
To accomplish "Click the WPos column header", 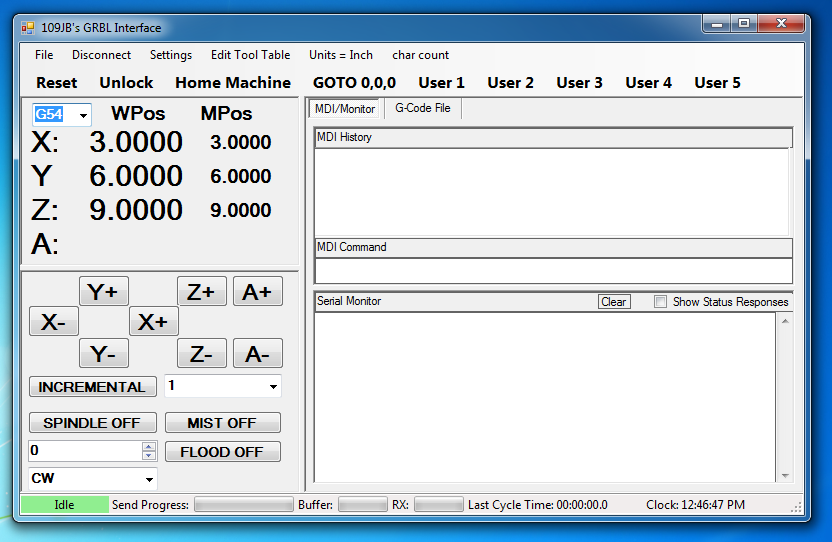I will tap(138, 114).
